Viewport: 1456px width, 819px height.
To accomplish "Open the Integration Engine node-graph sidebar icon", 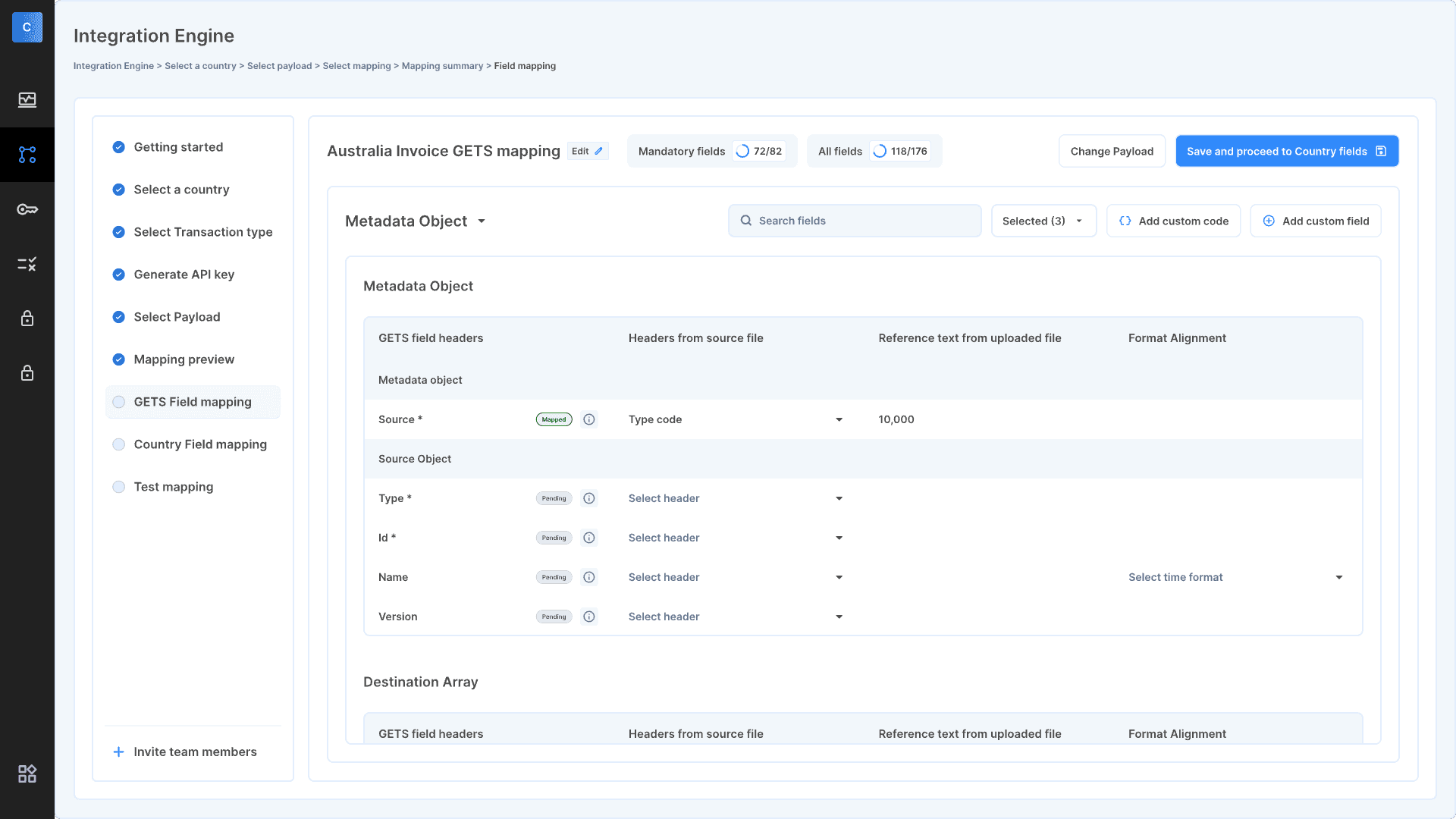I will pos(27,155).
